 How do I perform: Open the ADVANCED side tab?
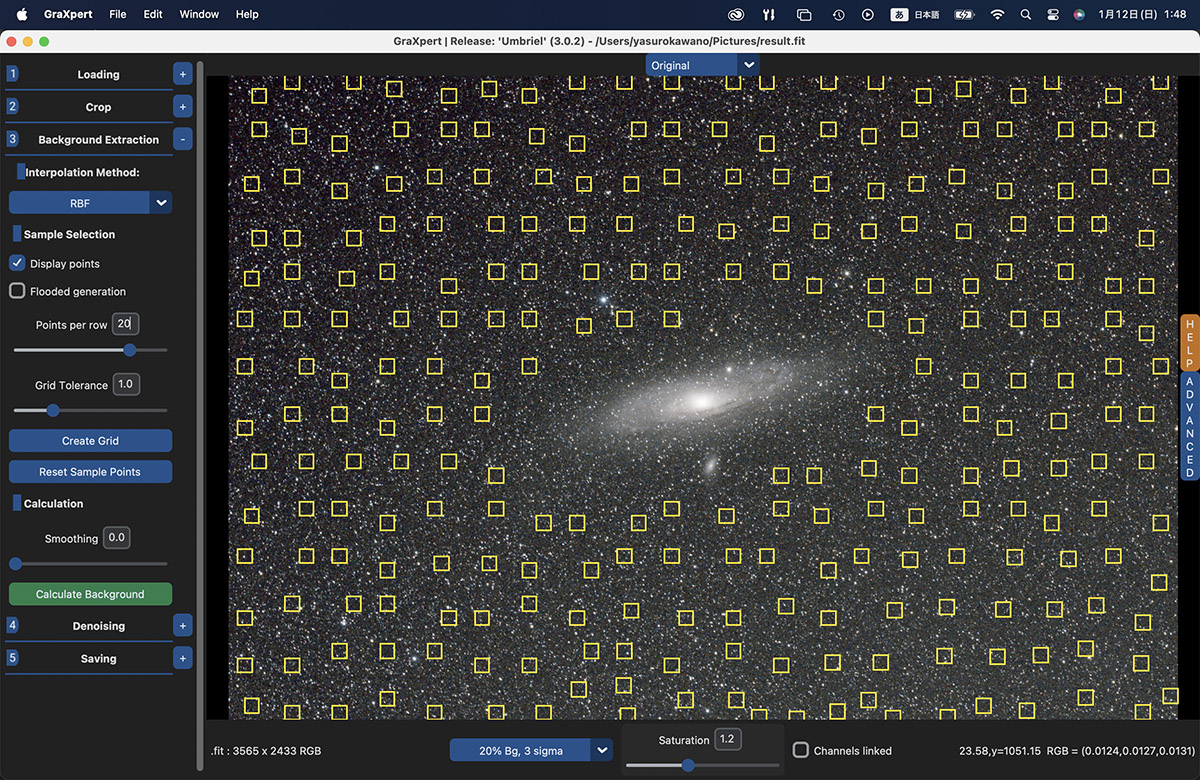pyautogui.click(x=1190, y=427)
